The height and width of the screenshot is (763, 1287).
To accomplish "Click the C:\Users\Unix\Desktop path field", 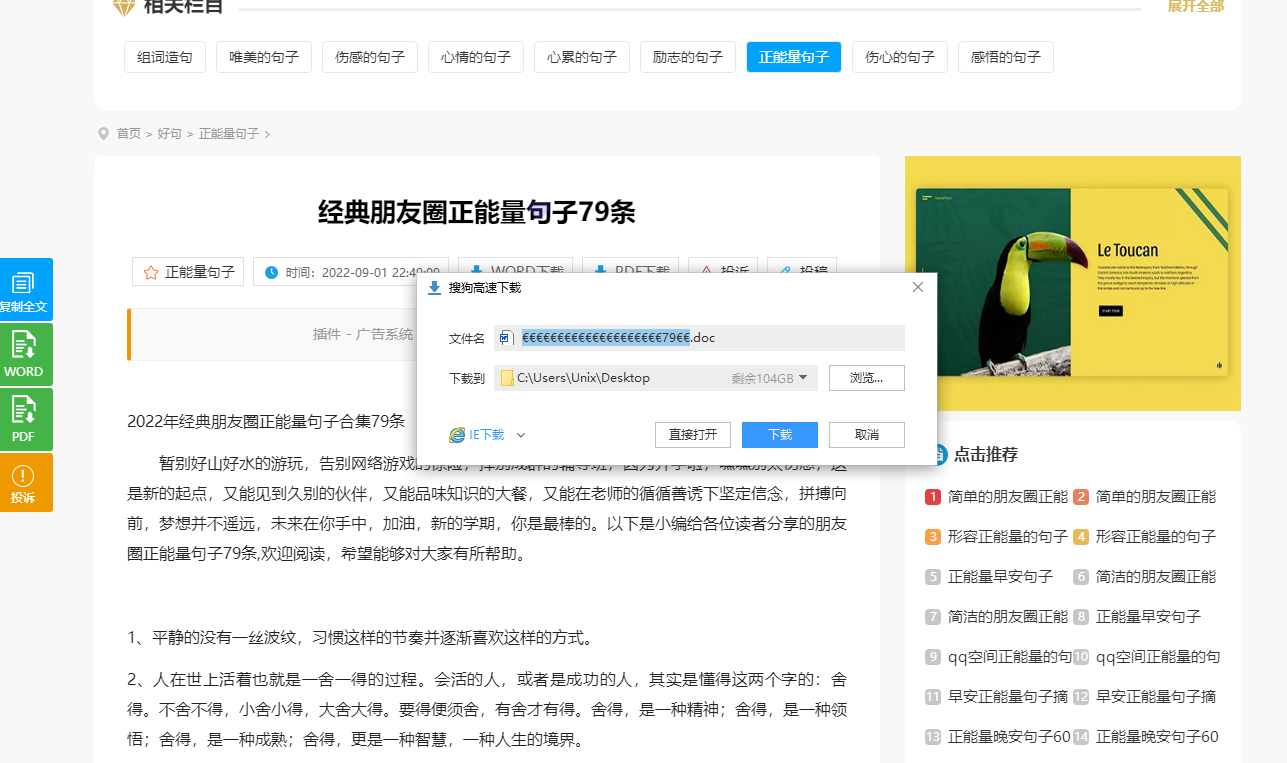I will click(656, 378).
